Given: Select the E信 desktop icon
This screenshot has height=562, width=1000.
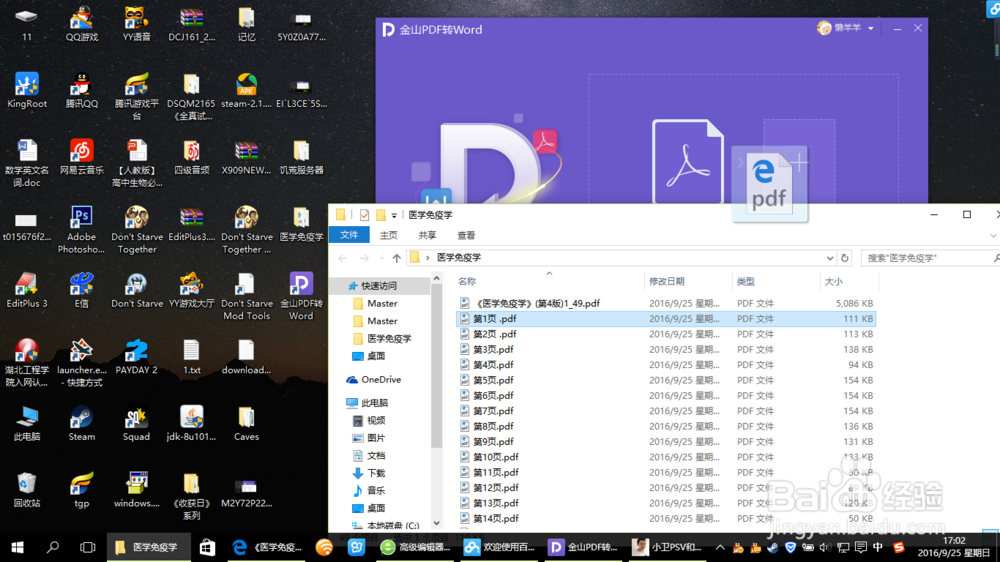Looking at the screenshot, I should (82, 290).
